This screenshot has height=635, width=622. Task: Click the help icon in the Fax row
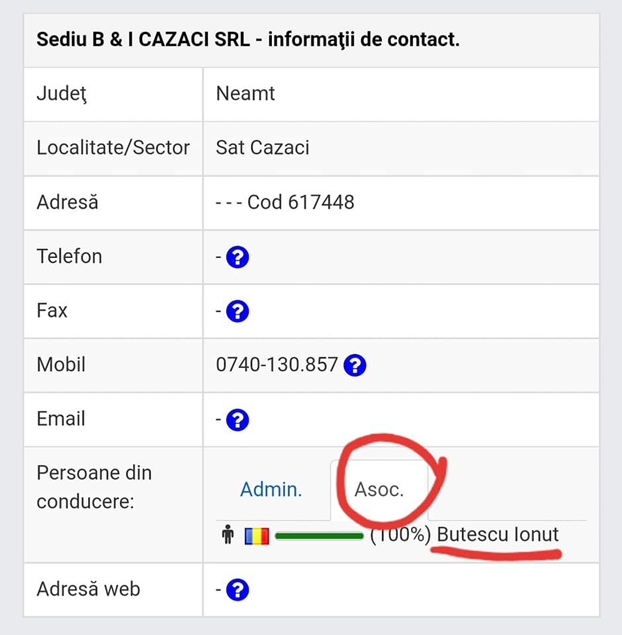(x=237, y=311)
